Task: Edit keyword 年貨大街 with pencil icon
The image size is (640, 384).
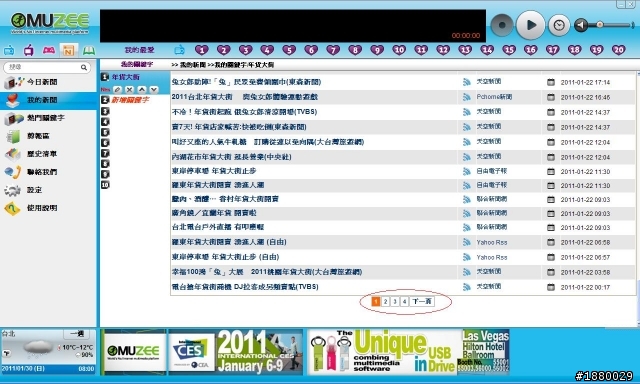Action: tap(118, 89)
